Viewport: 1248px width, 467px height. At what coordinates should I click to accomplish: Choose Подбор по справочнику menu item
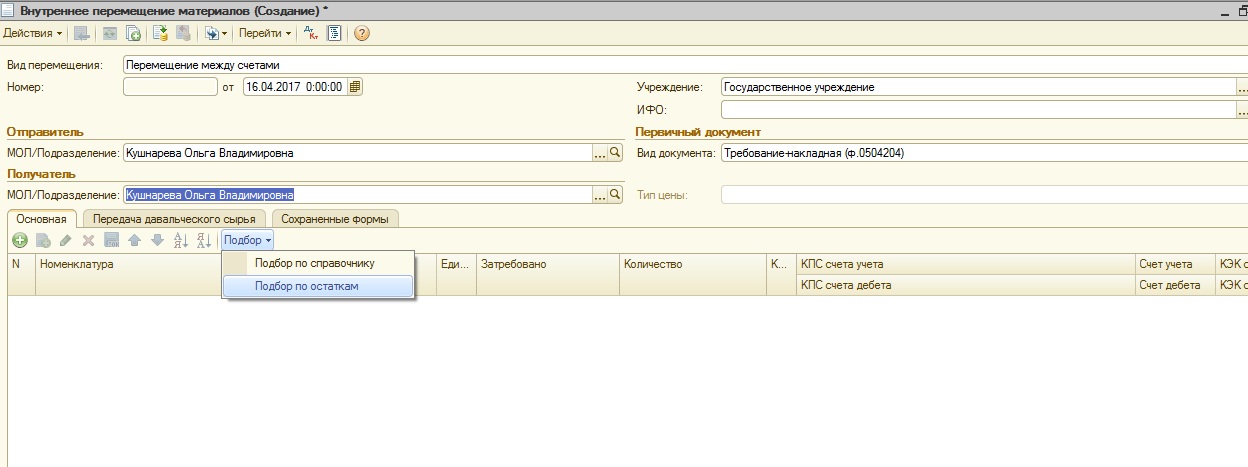coord(317,263)
